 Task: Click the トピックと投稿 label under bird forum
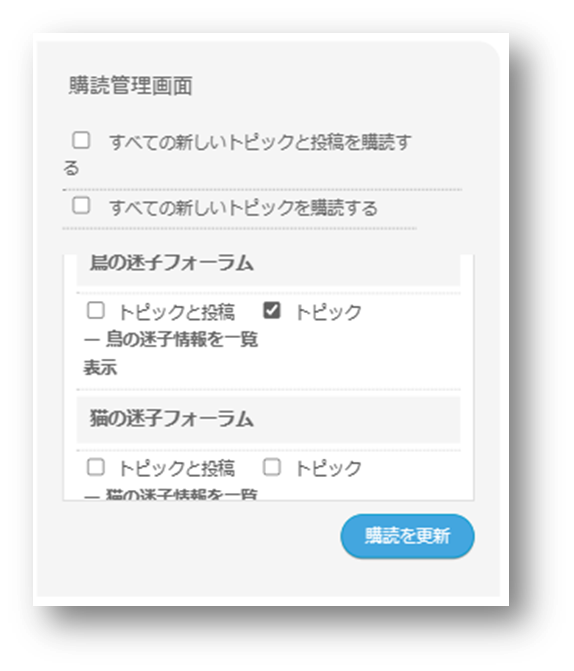[x=177, y=312]
